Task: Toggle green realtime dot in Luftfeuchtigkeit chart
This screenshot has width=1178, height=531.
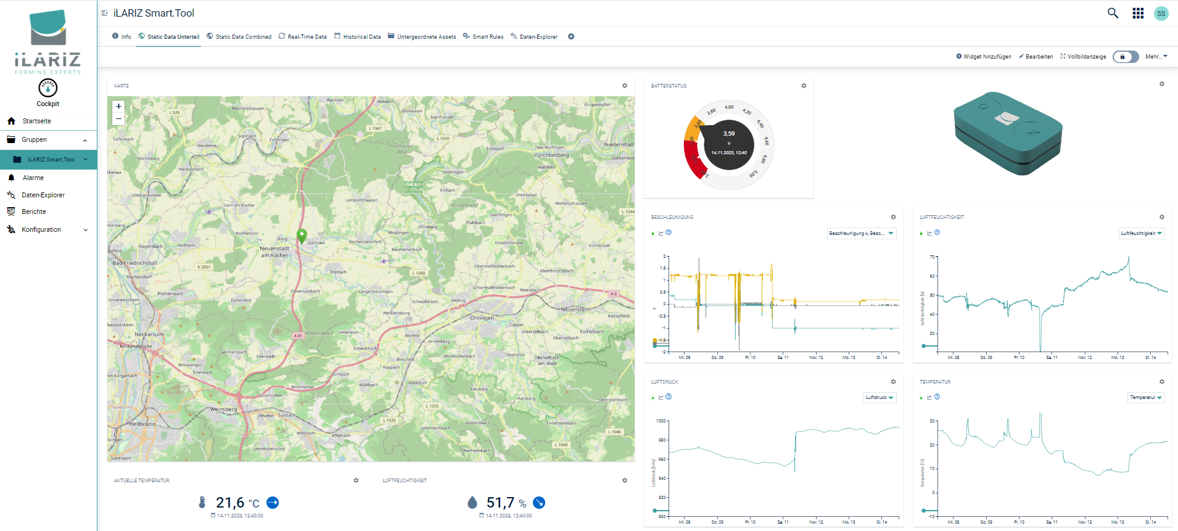Action: coord(922,233)
